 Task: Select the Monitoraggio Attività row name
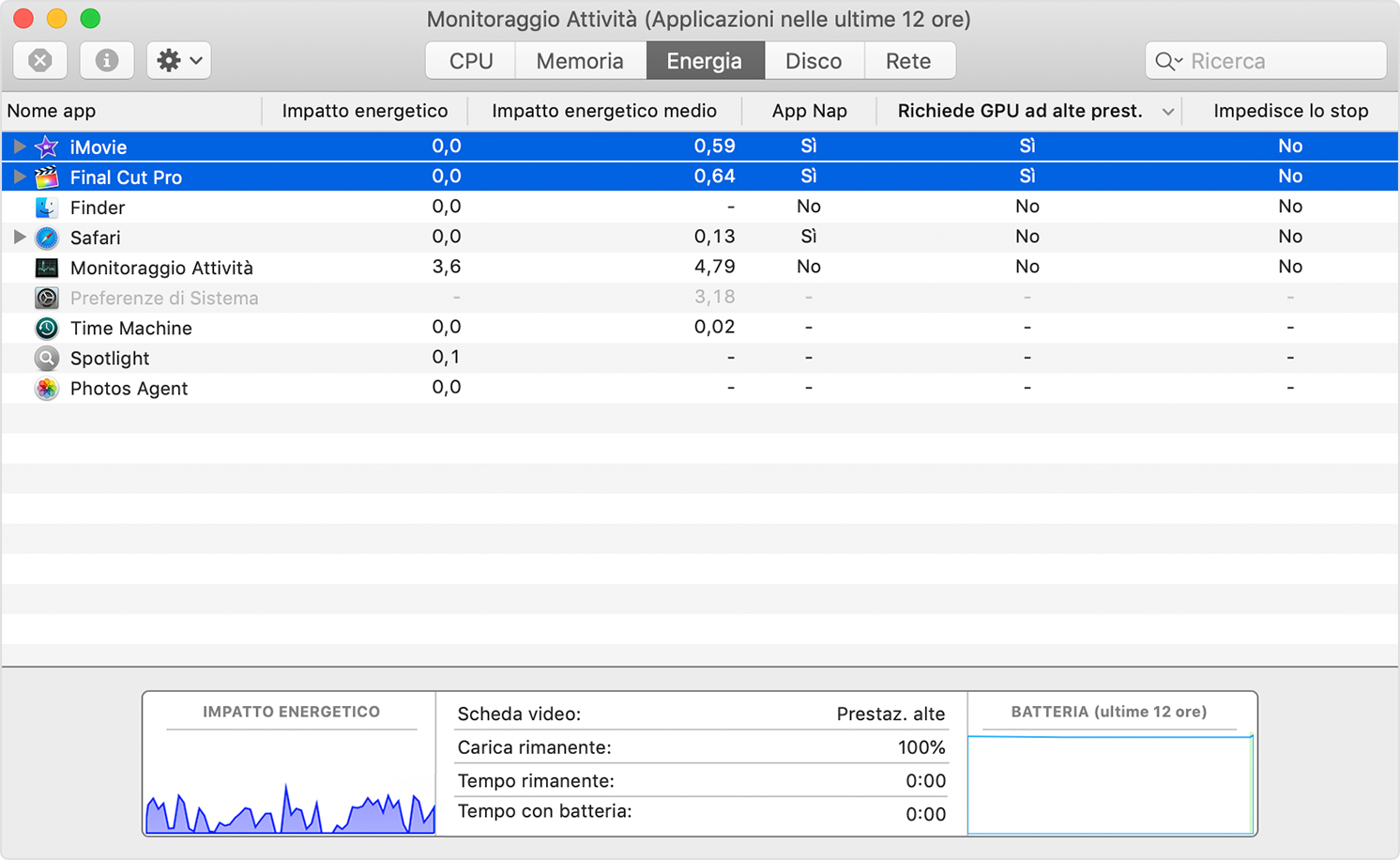tap(161, 268)
